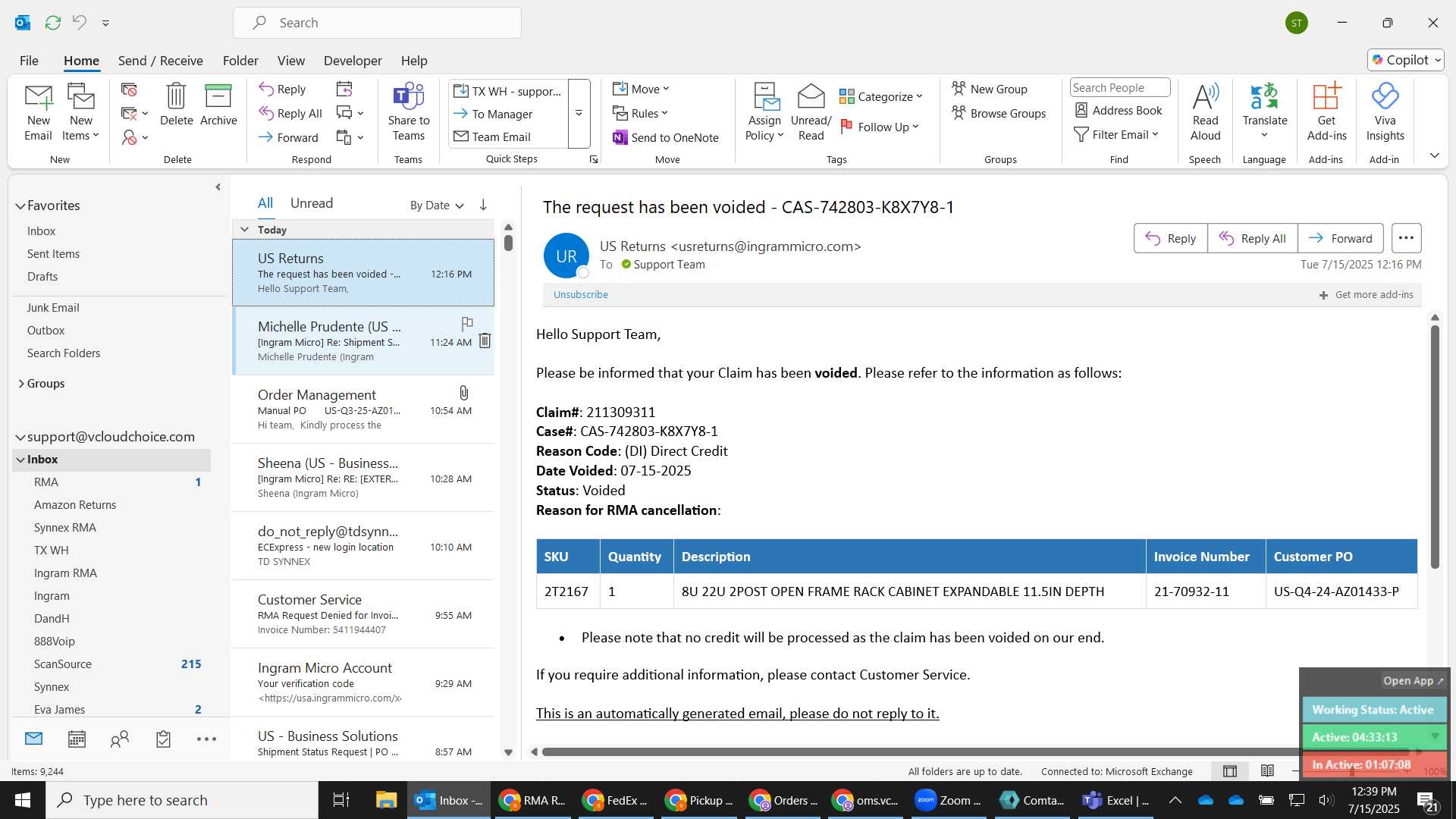This screenshot has height=819, width=1456.
Task: Click the zoom slider in status bar
Action: pos(1354,771)
